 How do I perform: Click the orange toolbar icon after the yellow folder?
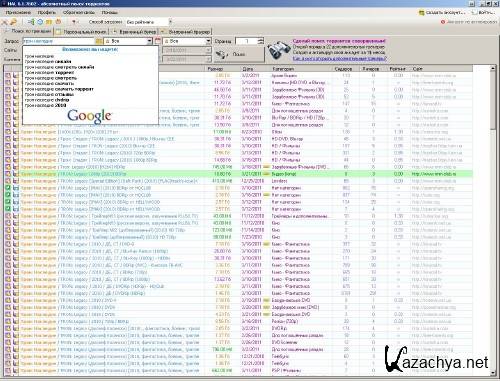pyautogui.click(x=58, y=22)
